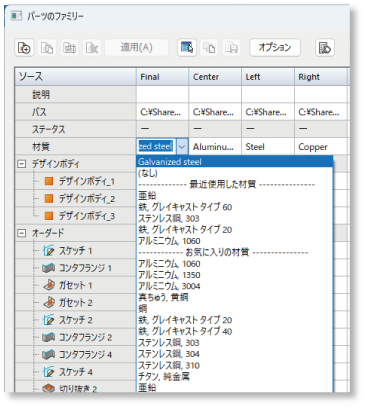Pick アルミニウム, 1350 from favorites list

point(169,275)
